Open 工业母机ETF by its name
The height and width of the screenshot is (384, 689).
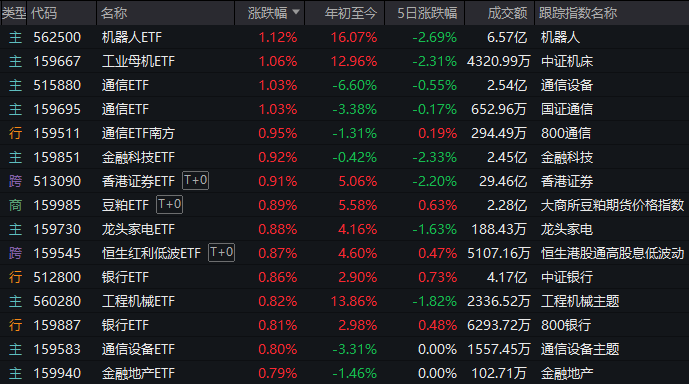coord(138,61)
